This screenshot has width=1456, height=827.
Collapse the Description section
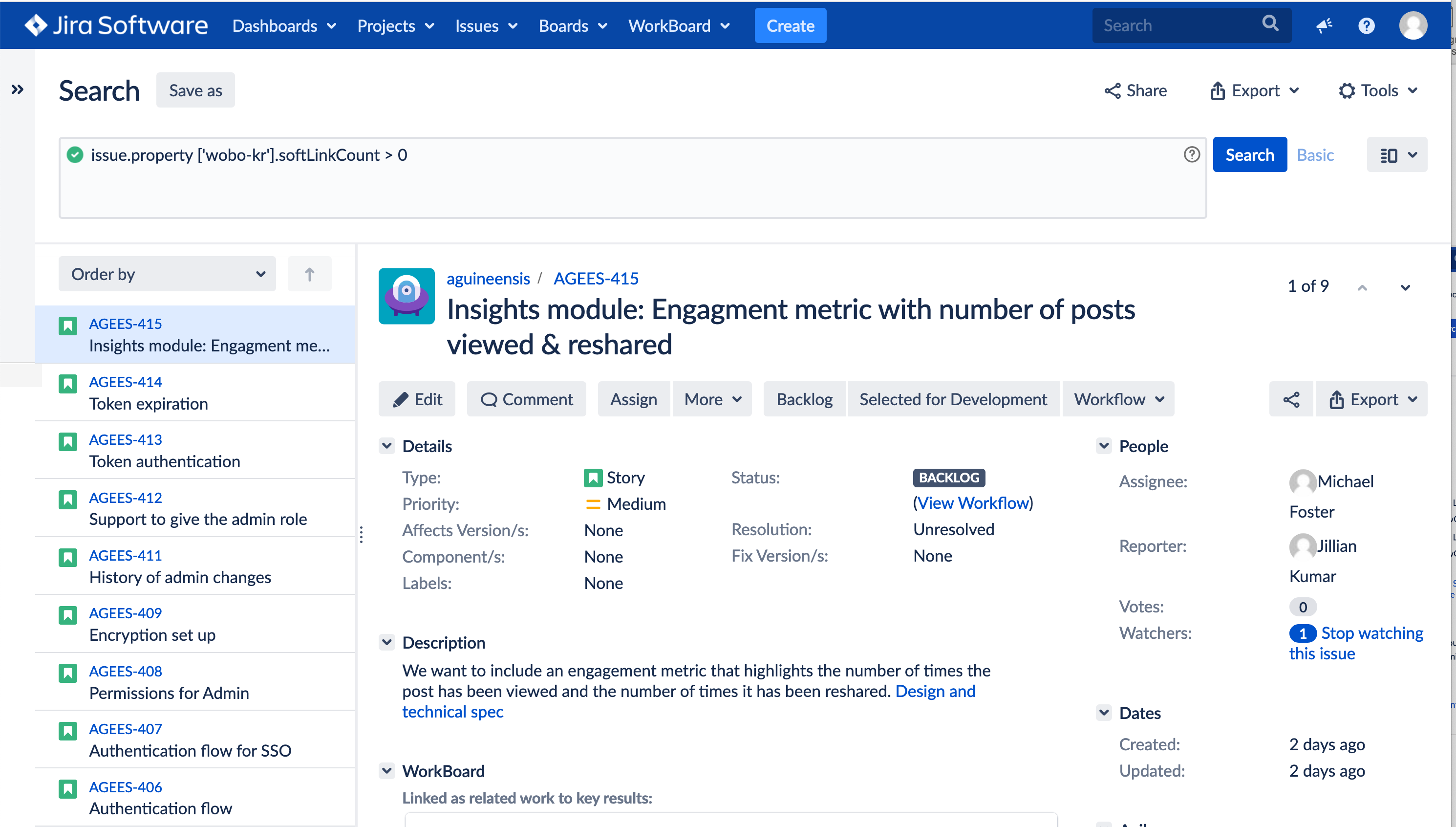[x=387, y=642]
